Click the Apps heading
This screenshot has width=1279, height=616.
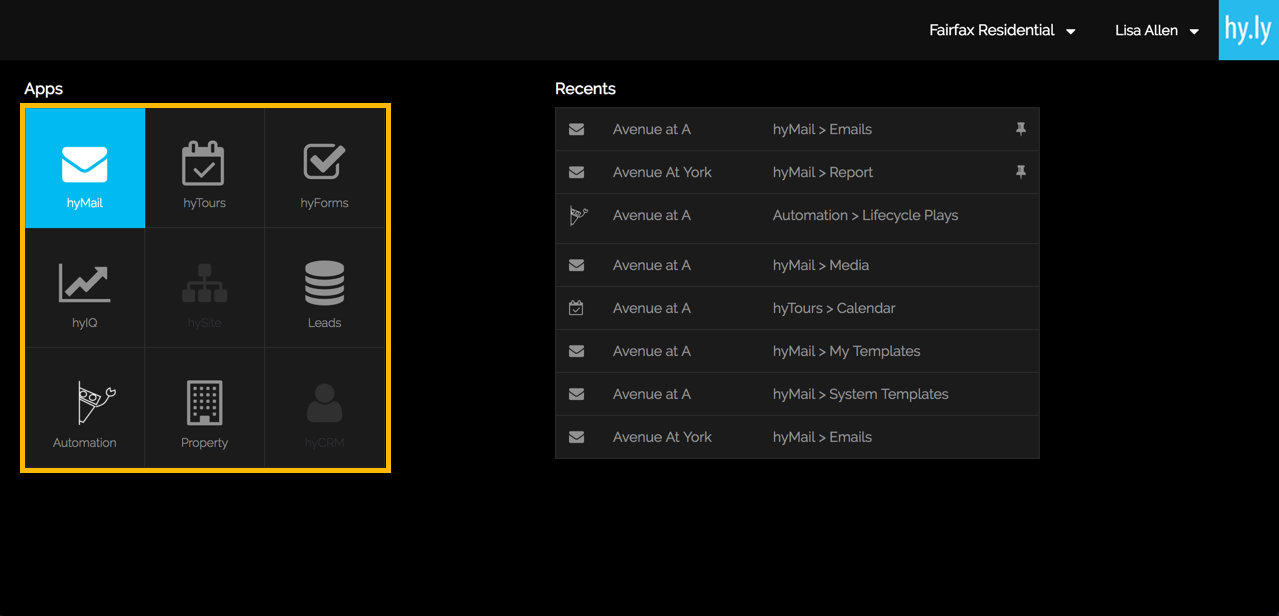coord(44,89)
